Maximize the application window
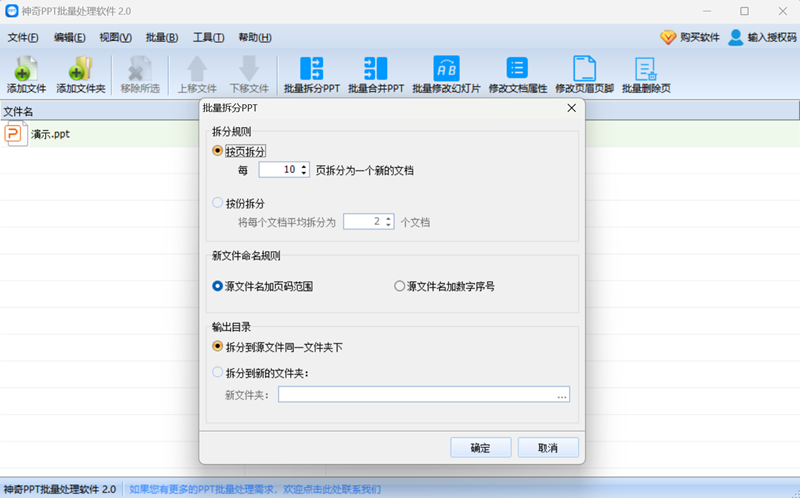 coord(744,11)
